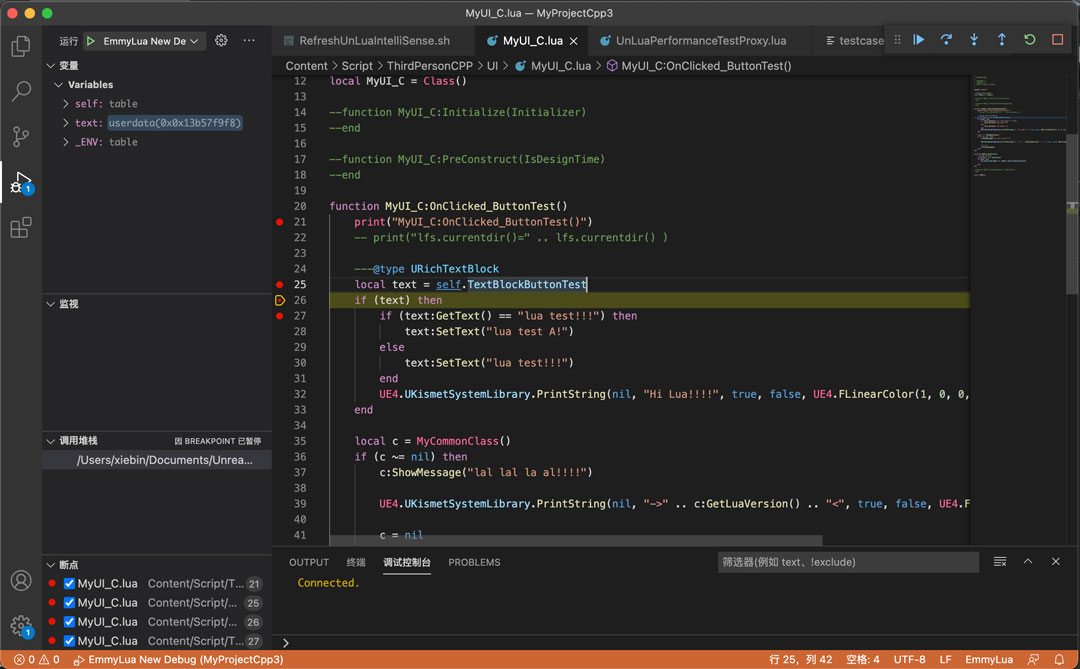Click the debug console filter input field
Viewport: 1080px width, 669px height.
[x=848, y=562]
